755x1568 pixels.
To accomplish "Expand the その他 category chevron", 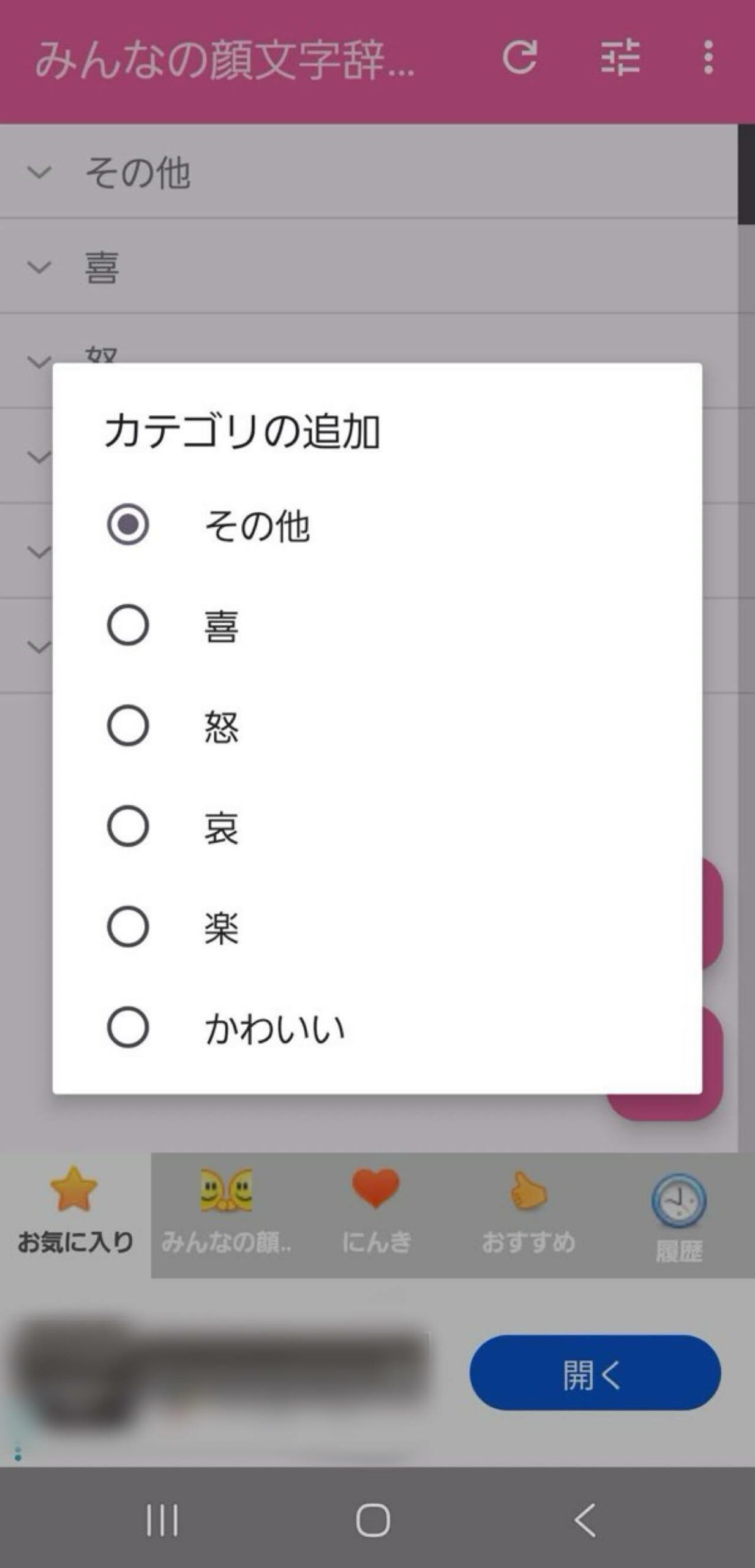I will click(x=39, y=172).
